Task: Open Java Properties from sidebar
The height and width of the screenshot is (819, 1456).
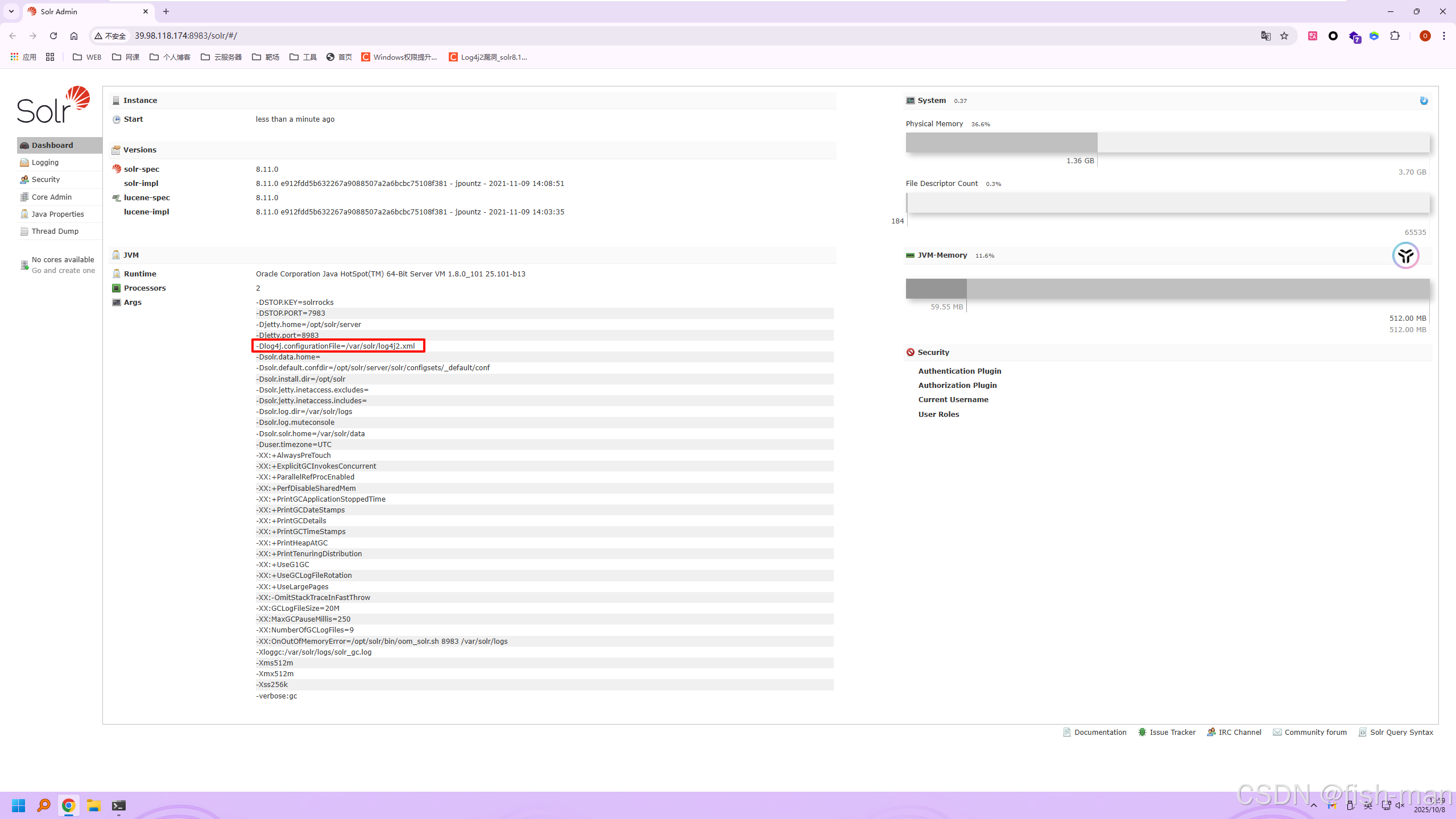Action: coord(57,214)
